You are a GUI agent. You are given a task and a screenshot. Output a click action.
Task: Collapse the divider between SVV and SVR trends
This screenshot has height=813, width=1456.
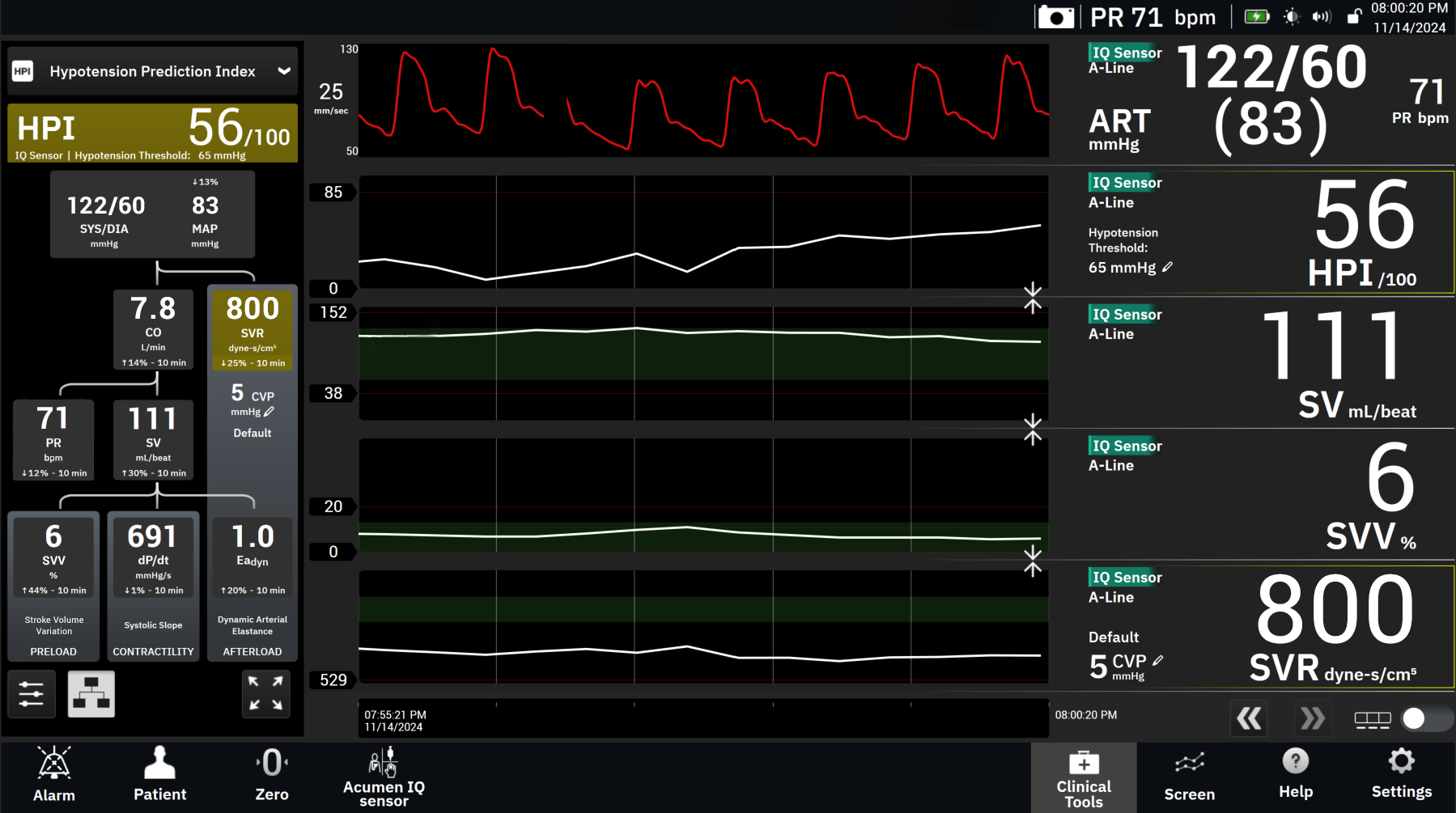[1032, 561]
